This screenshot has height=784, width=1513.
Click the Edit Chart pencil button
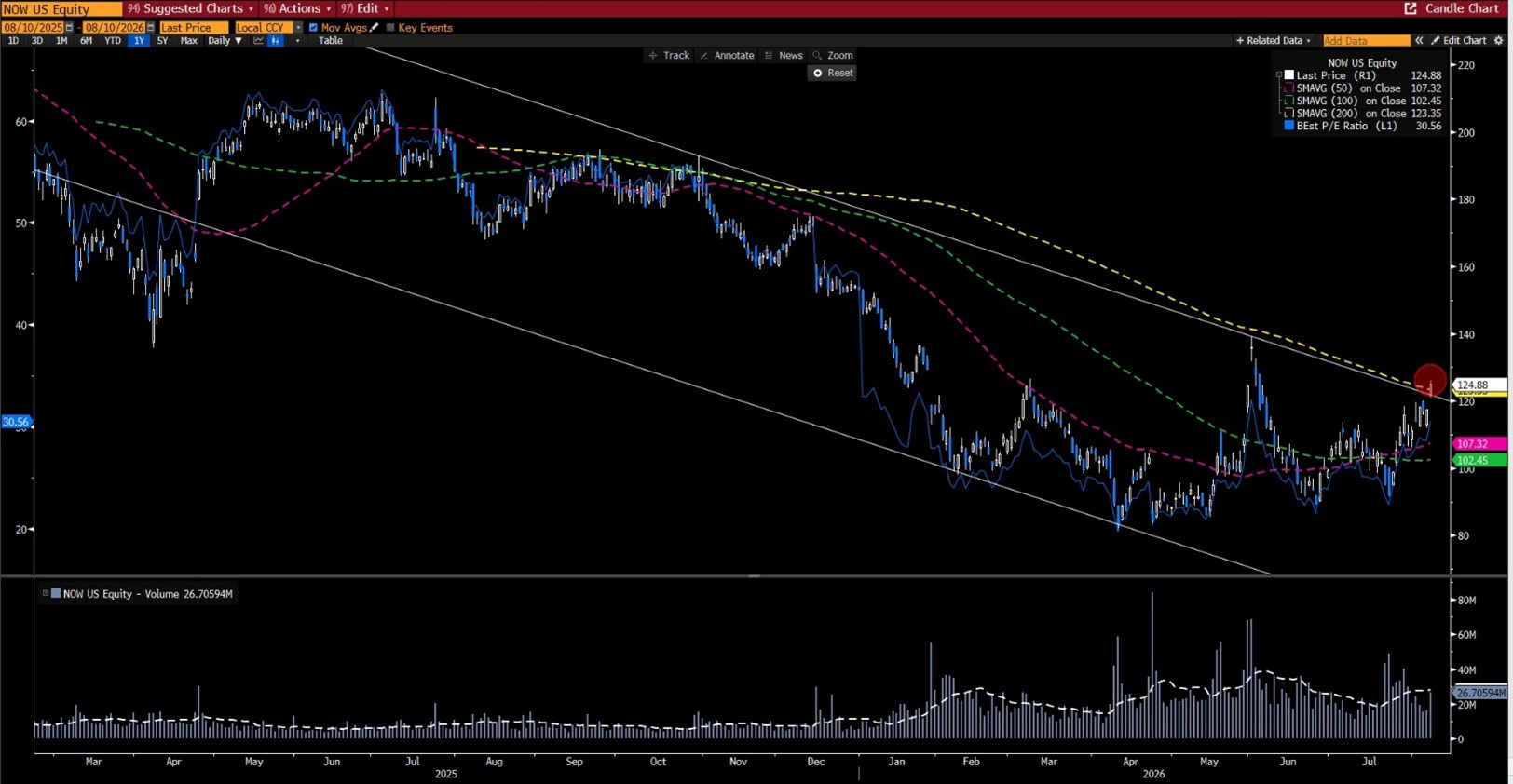point(1459,41)
